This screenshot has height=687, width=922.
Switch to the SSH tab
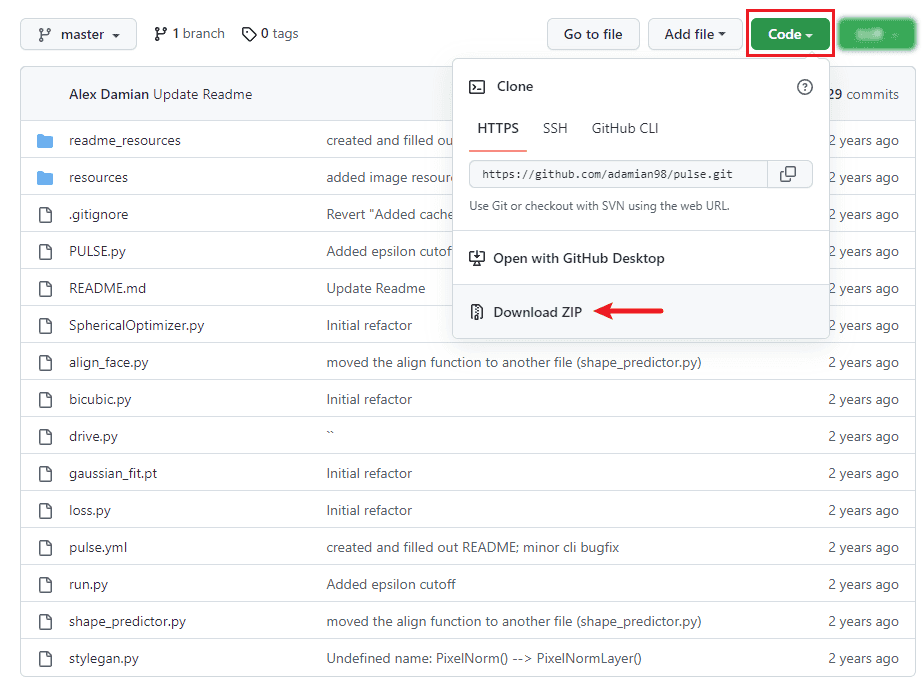click(x=555, y=128)
